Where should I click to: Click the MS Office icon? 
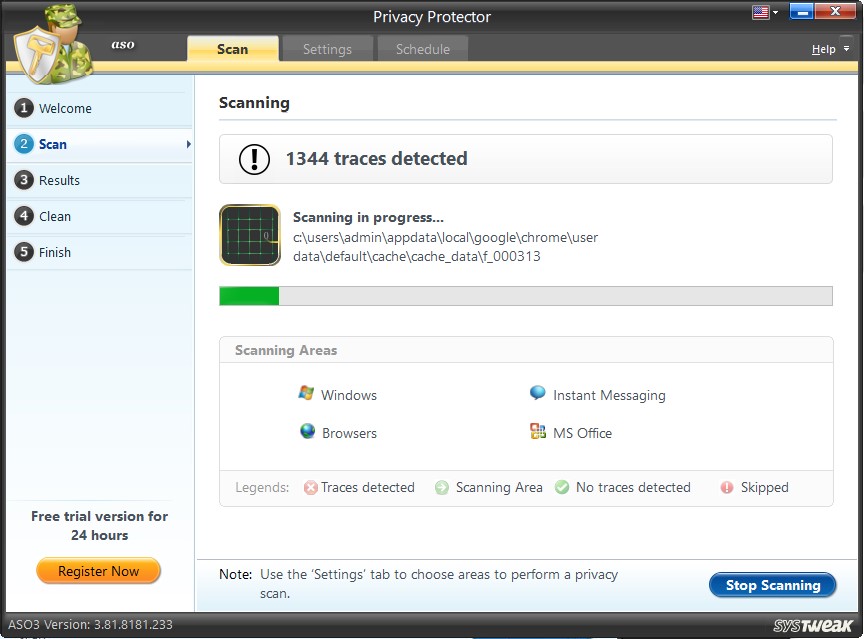pyautogui.click(x=537, y=432)
